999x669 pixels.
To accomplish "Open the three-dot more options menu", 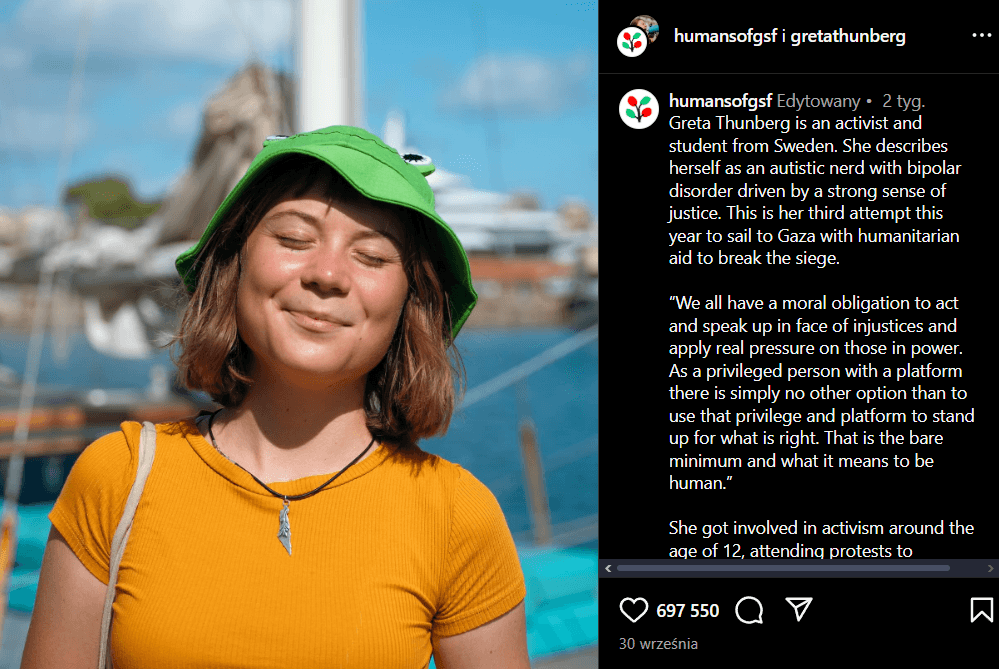I will pyautogui.click(x=981, y=36).
